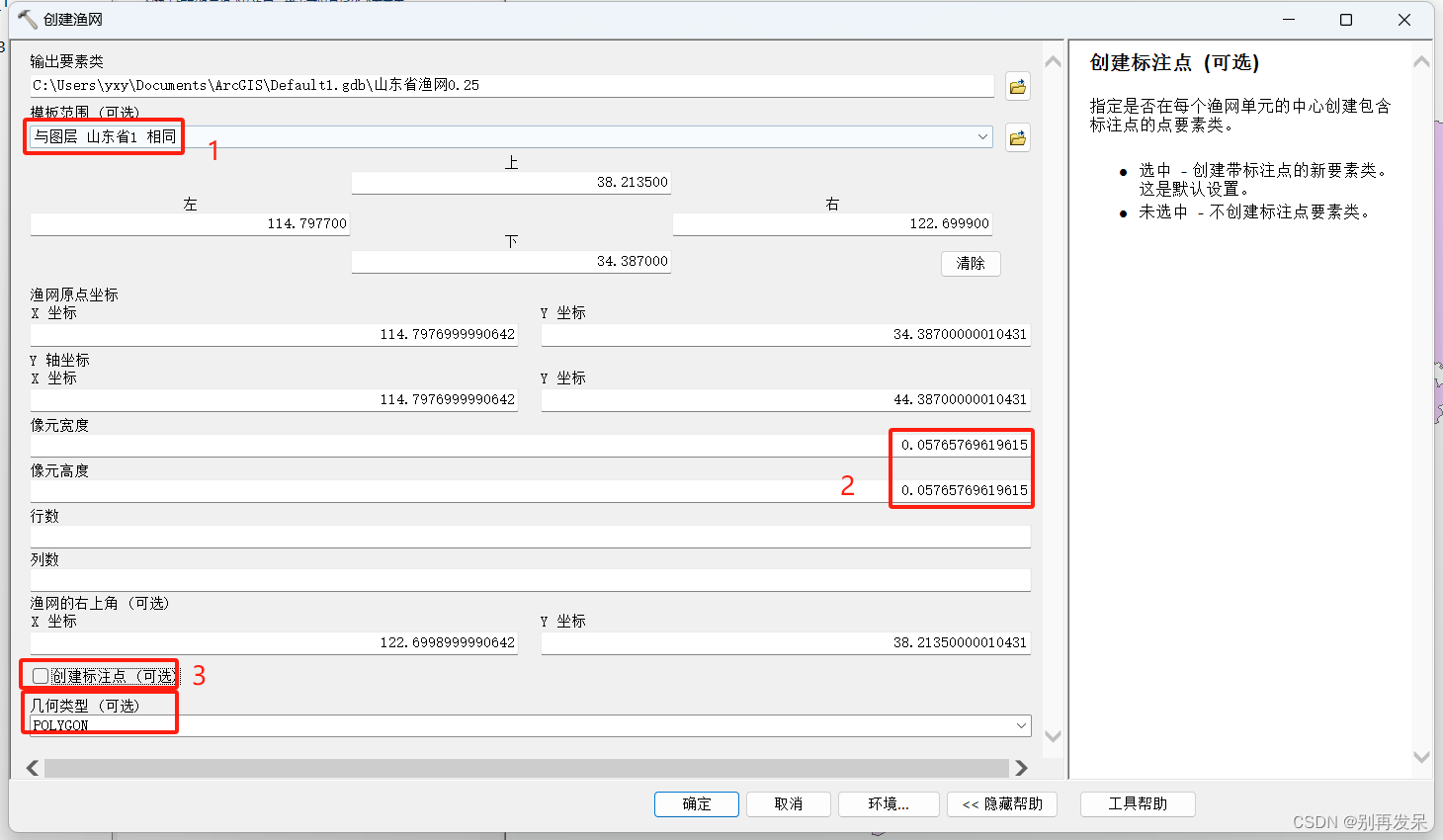Click parameter pane scroll down arrow
Viewport: 1443px width, 840px height.
click(1053, 736)
